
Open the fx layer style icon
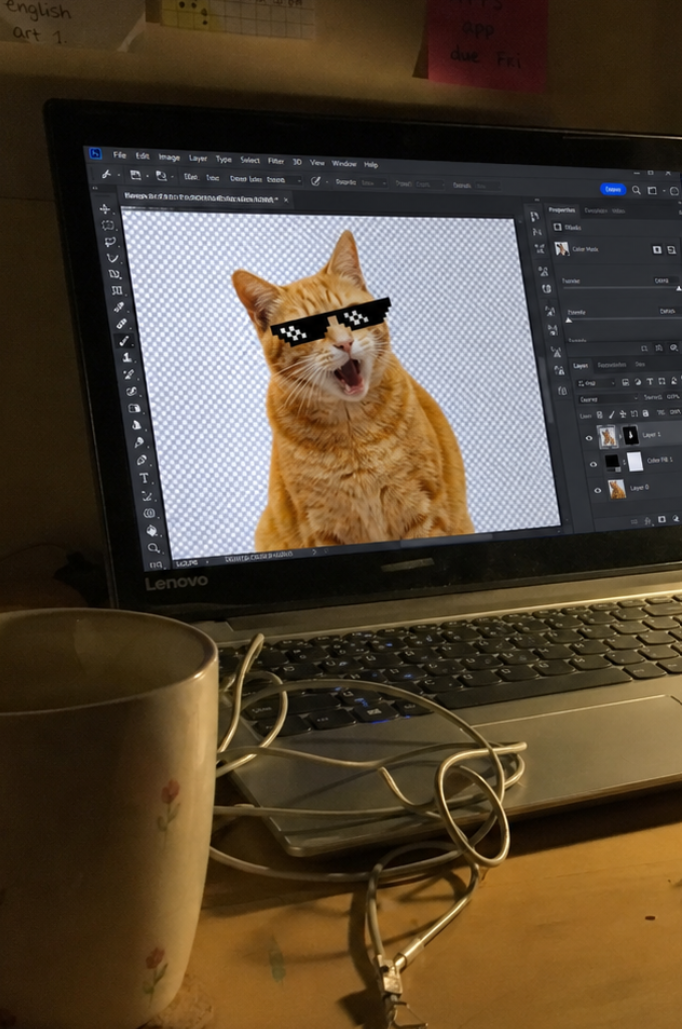click(x=648, y=521)
